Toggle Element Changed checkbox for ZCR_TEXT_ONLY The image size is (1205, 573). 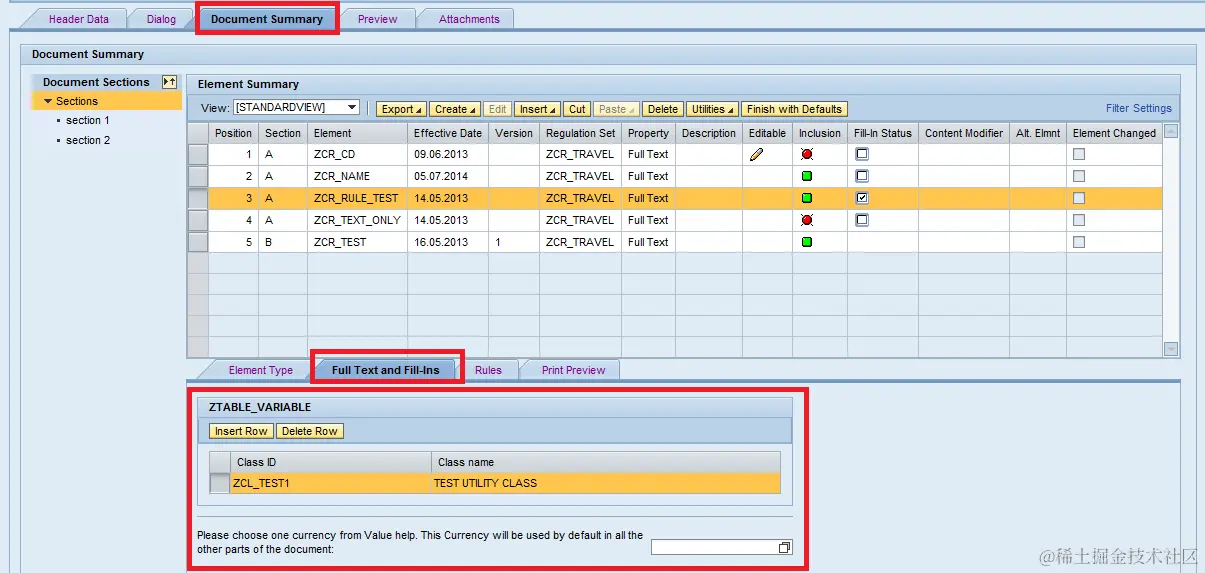1078,220
